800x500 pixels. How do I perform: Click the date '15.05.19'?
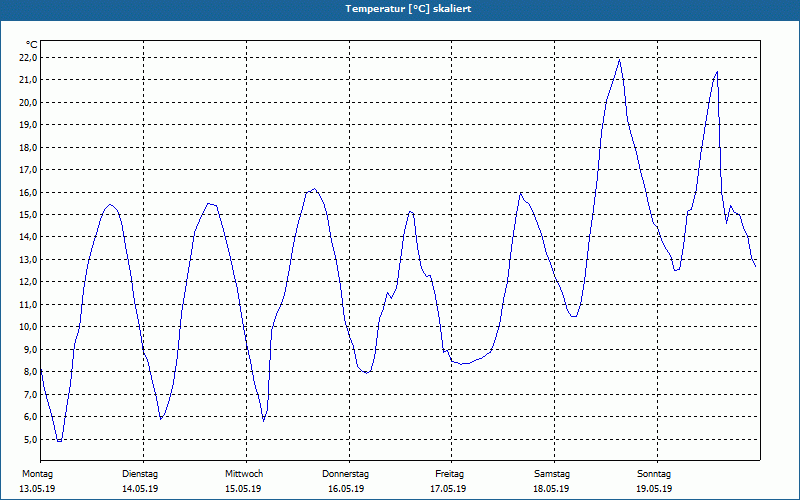[x=243, y=489]
